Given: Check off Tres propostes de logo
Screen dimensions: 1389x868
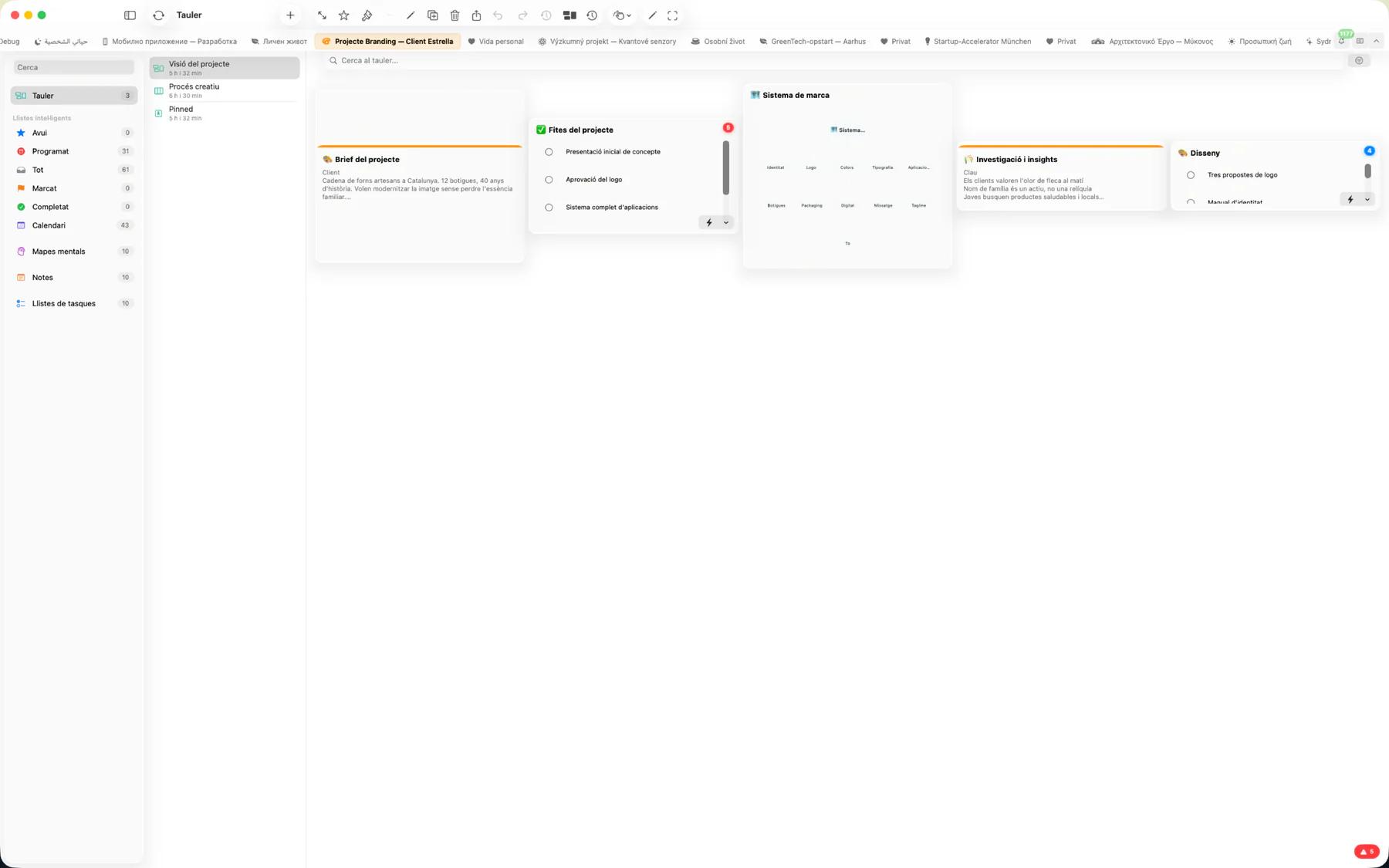Looking at the screenshot, I should [x=1191, y=175].
